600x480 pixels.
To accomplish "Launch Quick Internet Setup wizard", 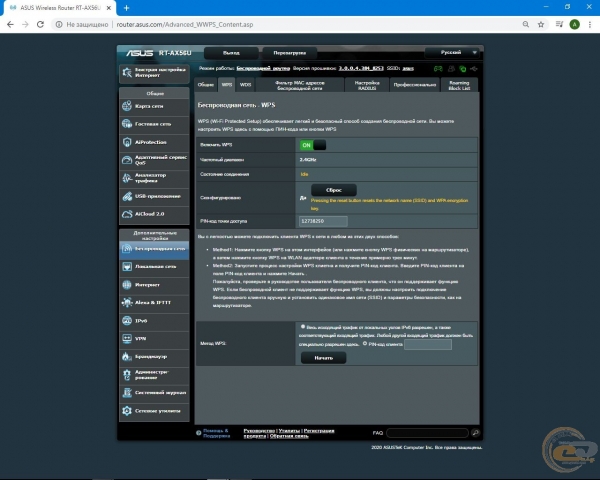I will (154, 73).
